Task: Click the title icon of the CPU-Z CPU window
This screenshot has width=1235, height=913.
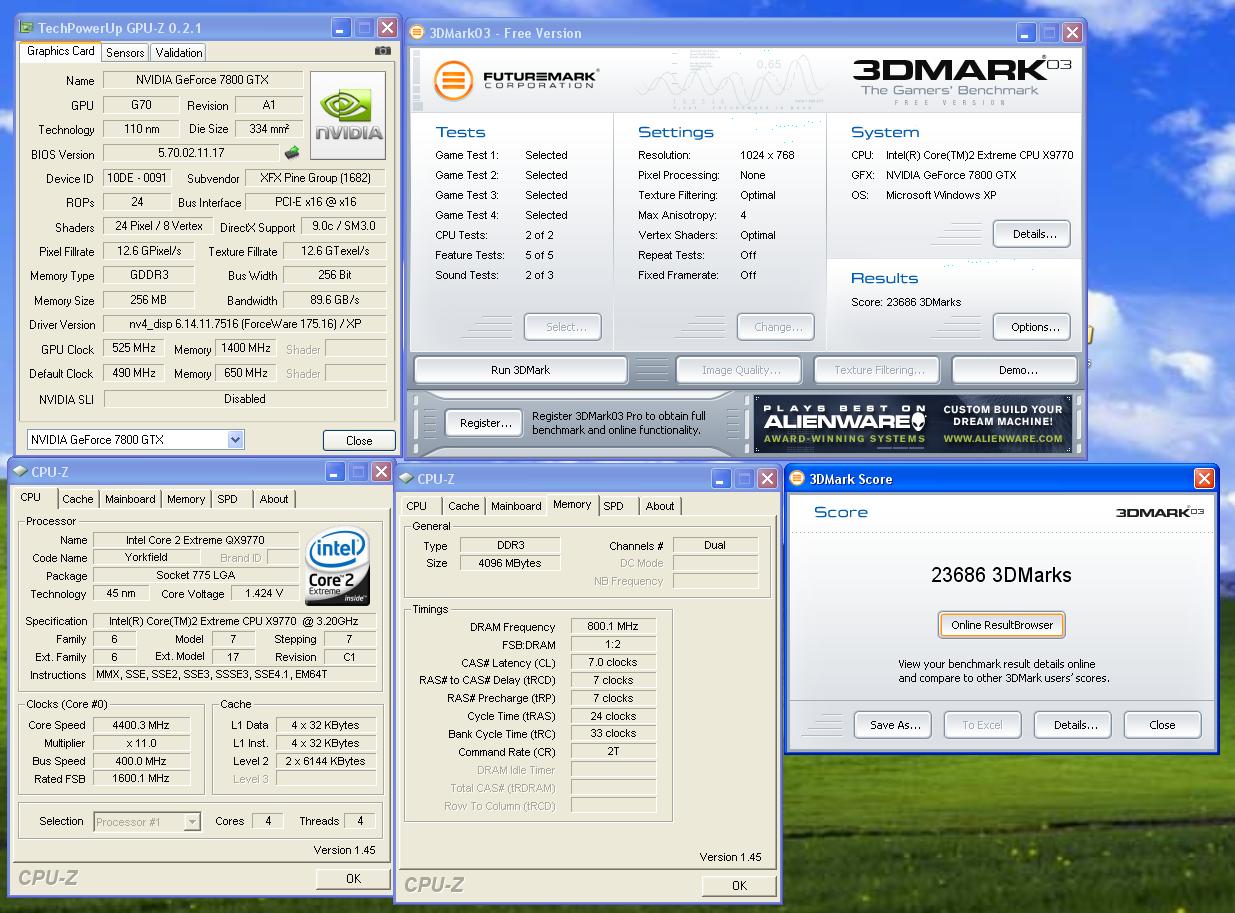Action: (x=20, y=471)
